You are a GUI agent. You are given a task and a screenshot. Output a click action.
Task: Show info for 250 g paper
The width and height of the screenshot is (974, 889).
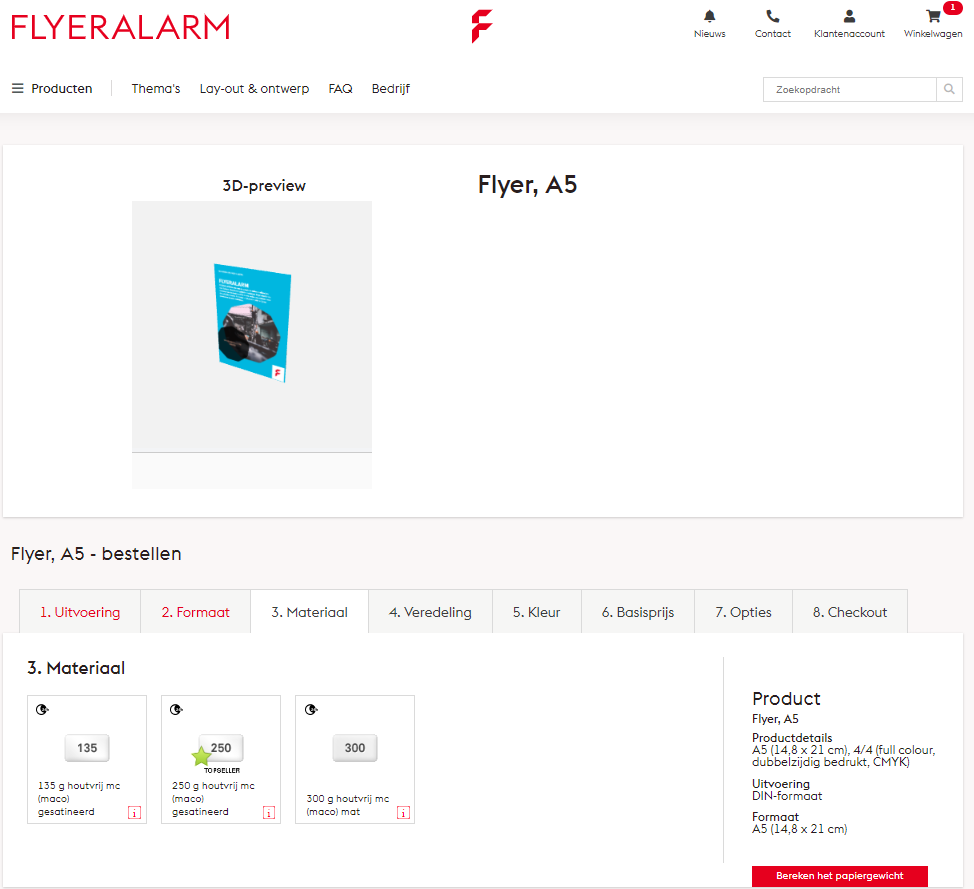(268, 813)
